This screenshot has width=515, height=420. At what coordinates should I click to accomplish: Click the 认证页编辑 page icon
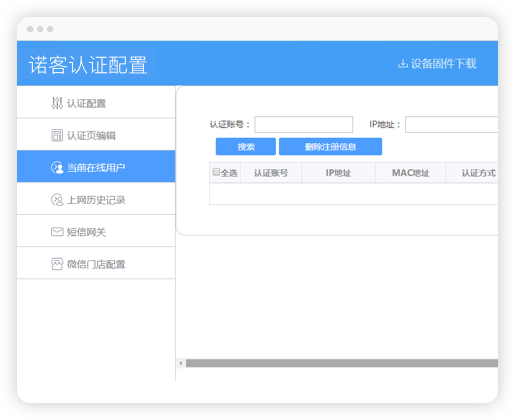(x=57, y=135)
